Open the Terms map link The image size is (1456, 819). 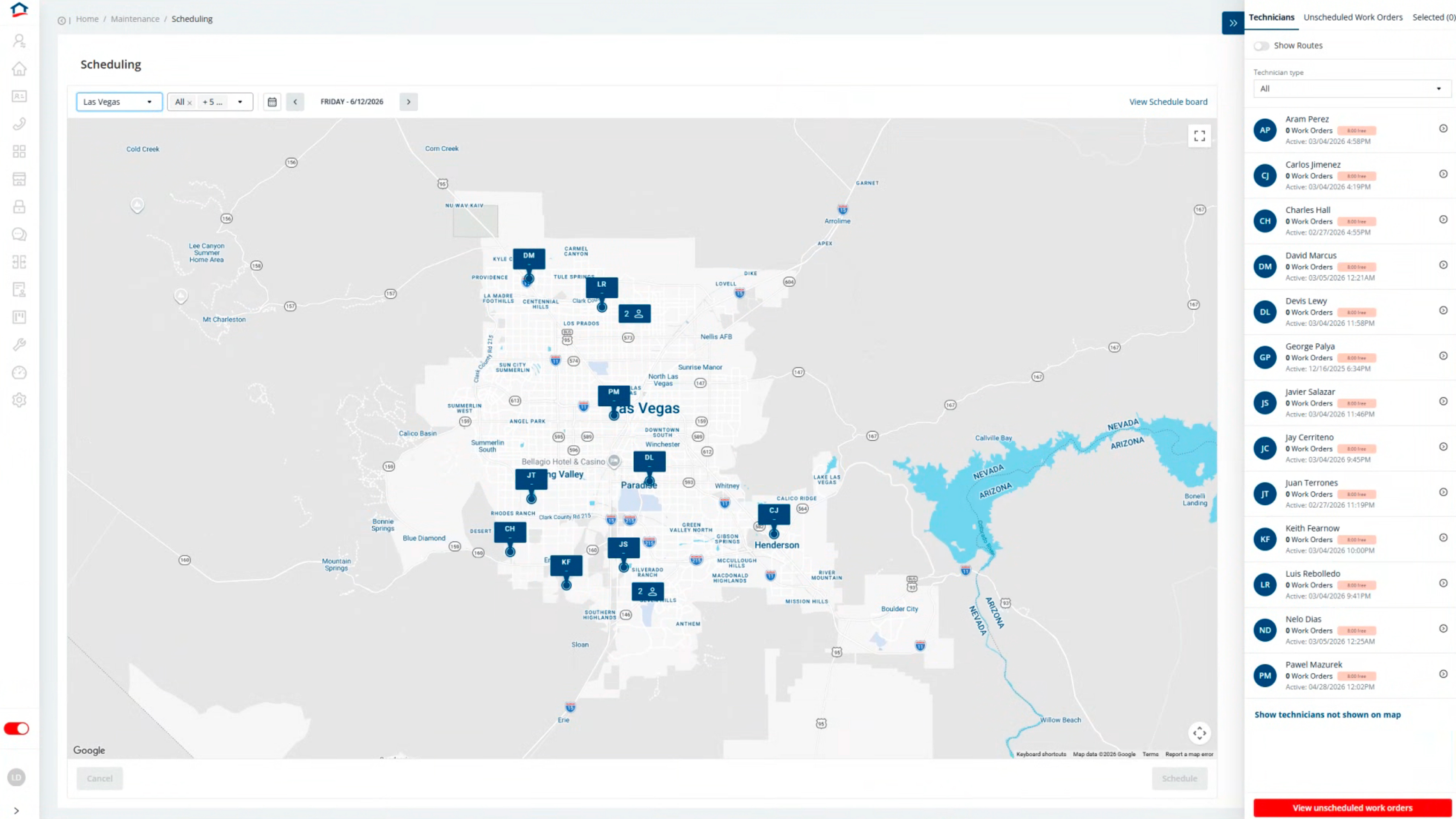click(x=1150, y=755)
